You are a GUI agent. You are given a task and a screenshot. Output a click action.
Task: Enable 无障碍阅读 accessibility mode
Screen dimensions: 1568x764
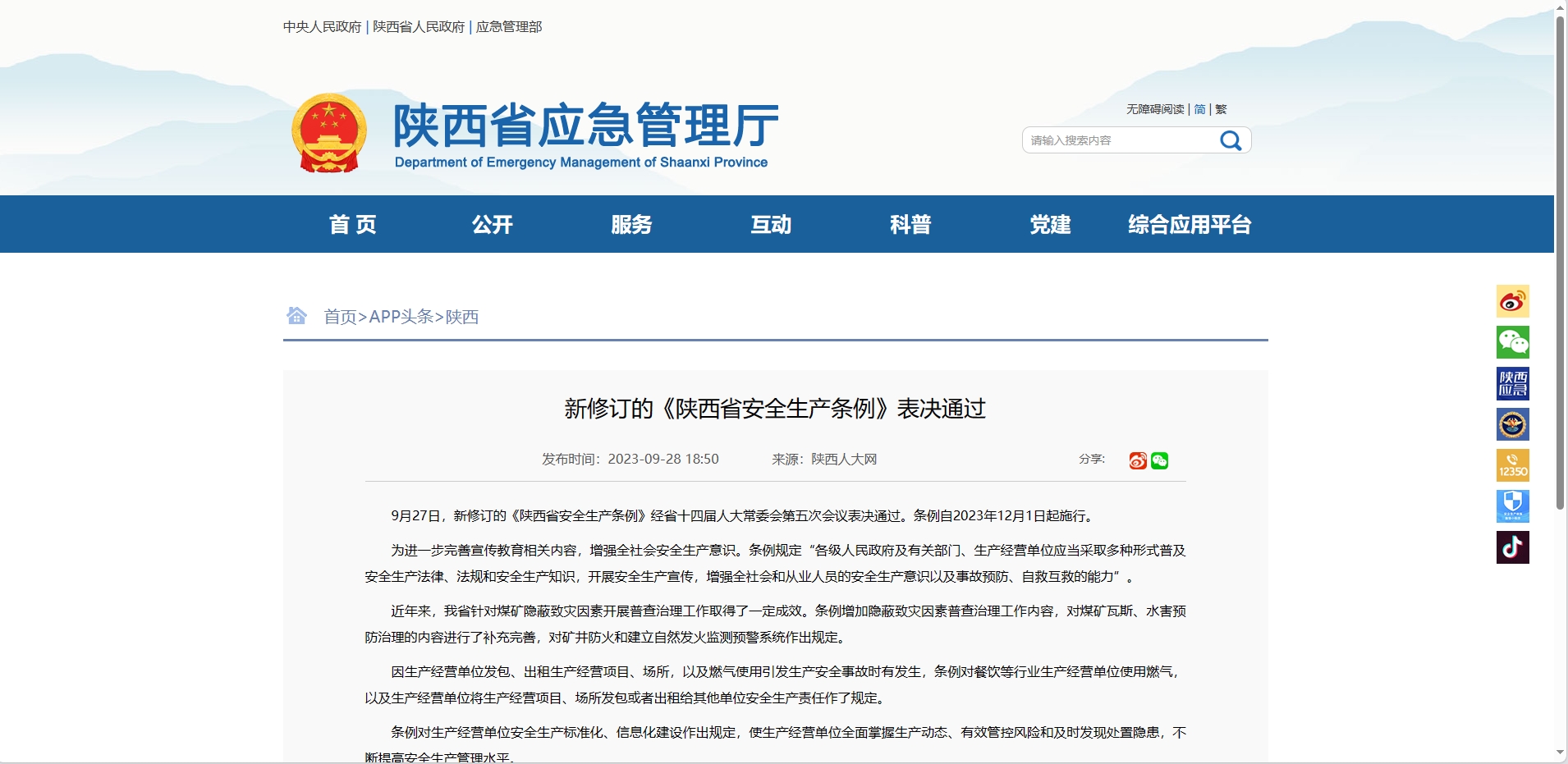pos(1155,109)
